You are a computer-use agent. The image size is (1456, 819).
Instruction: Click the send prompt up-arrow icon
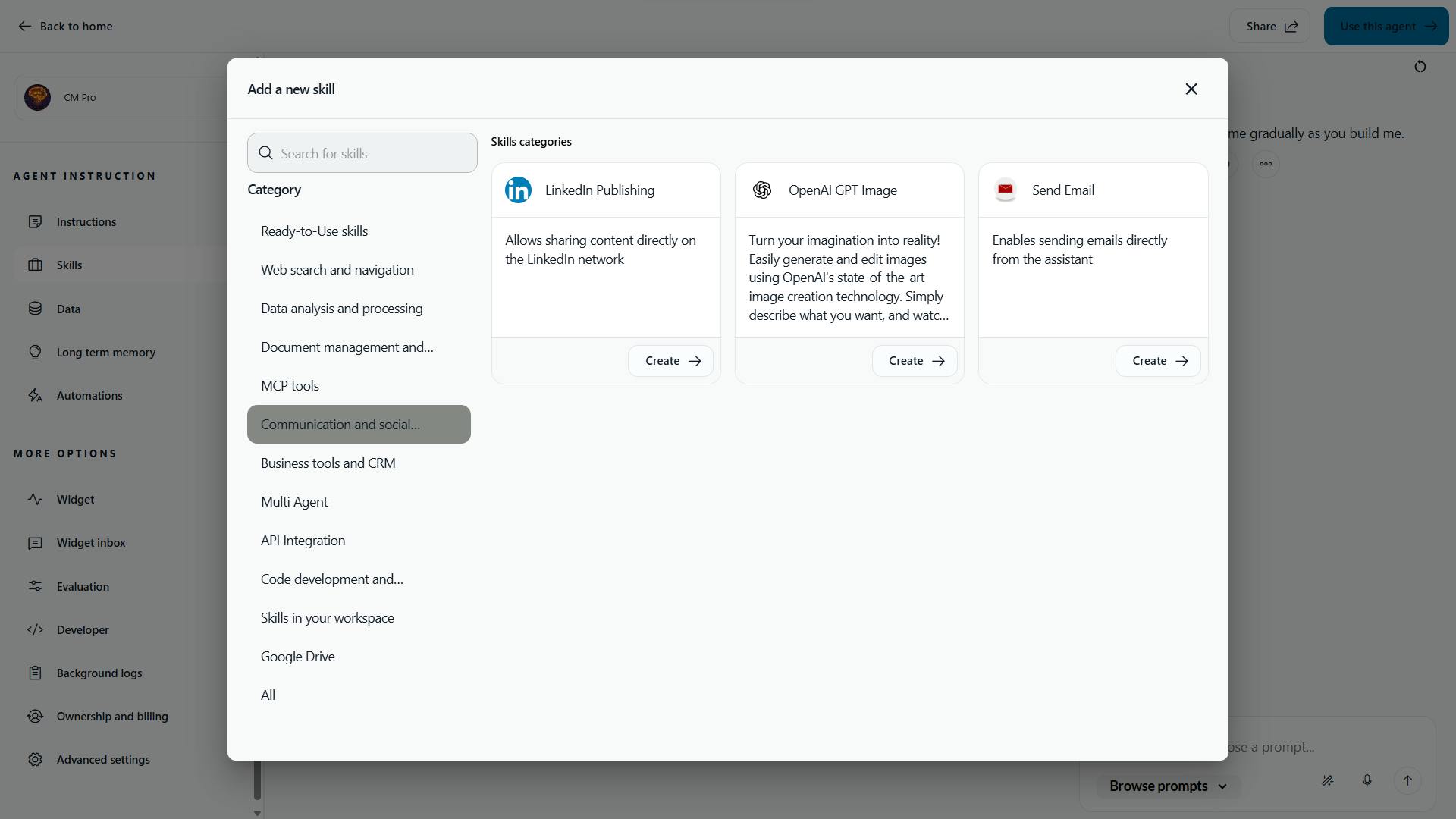click(x=1407, y=780)
